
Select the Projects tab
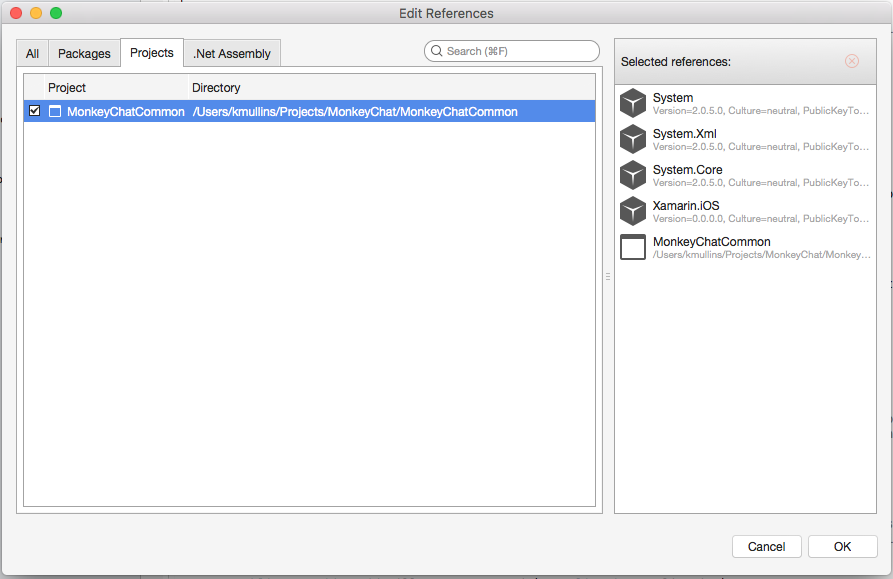point(152,53)
